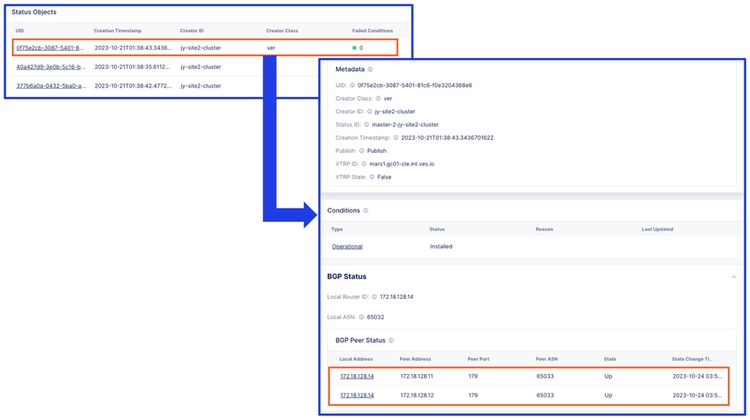
Task: Click info icon next to BGP Peer Status
Action: pyautogui.click(x=391, y=341)
